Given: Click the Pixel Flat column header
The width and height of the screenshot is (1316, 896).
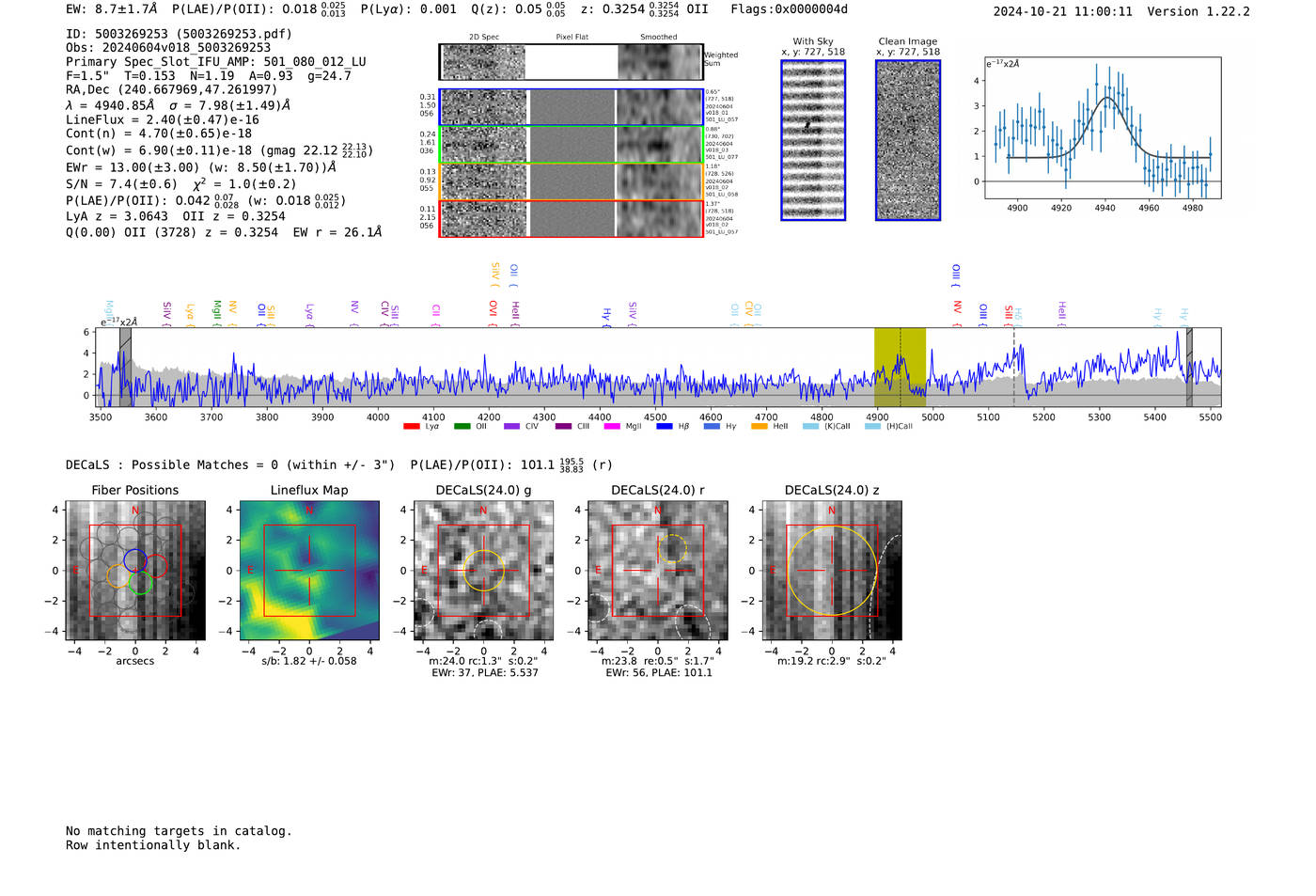Looking at the screenshot, I should pyautogui.click(x=572, y=38).
